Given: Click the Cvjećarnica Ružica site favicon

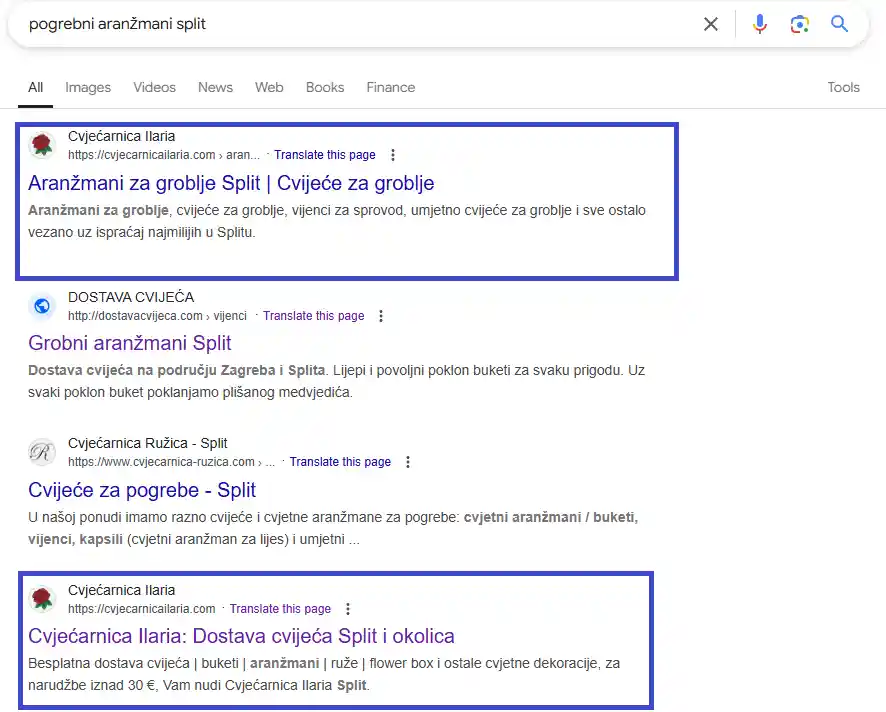Looking at the screenshot, I should pos(42,453).
